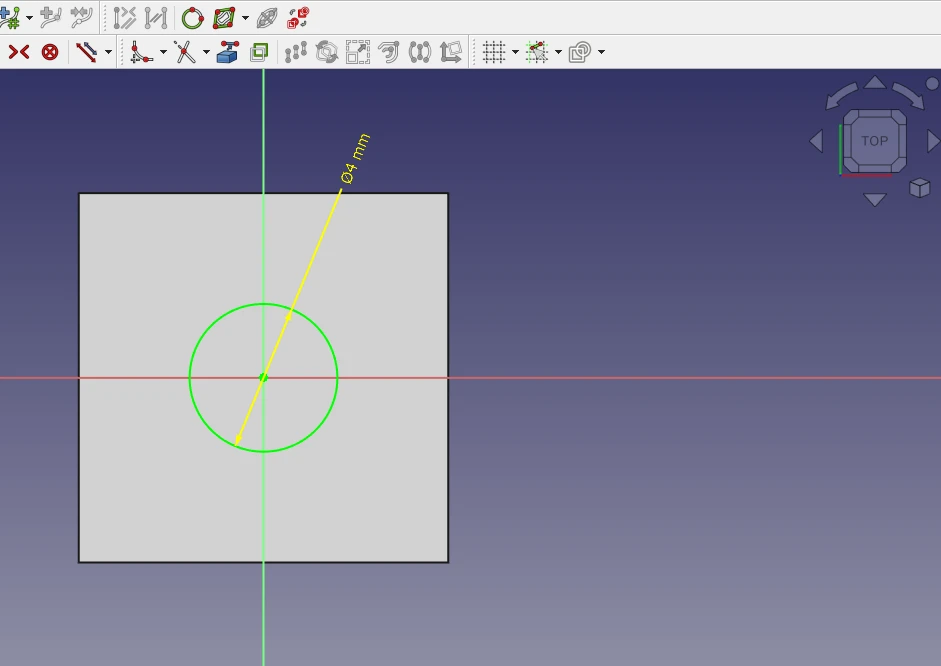This screenshot has width=941, height=666.
Task: Click the symmetry constraint icon
Action: [19, 52]
